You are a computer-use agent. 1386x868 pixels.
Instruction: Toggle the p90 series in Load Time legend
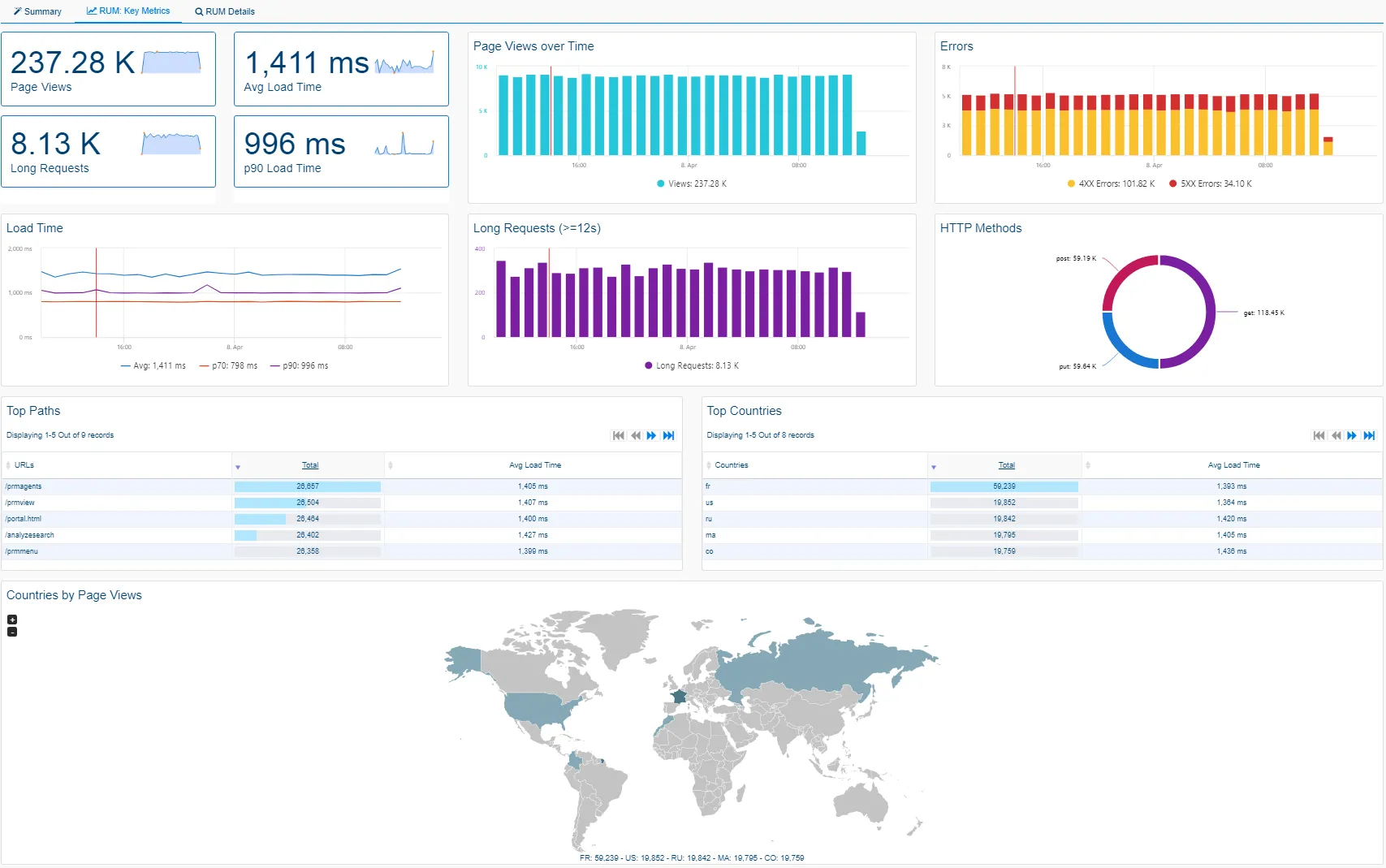[x=299, y=365]
